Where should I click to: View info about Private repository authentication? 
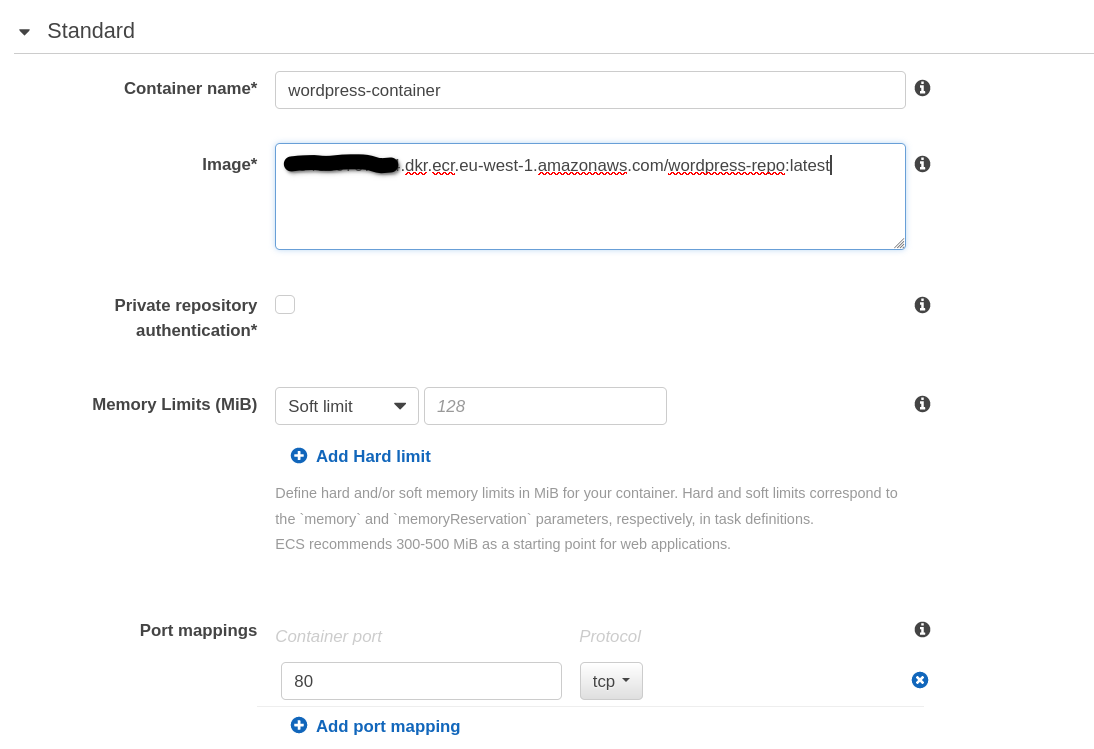tap(922, 305)
